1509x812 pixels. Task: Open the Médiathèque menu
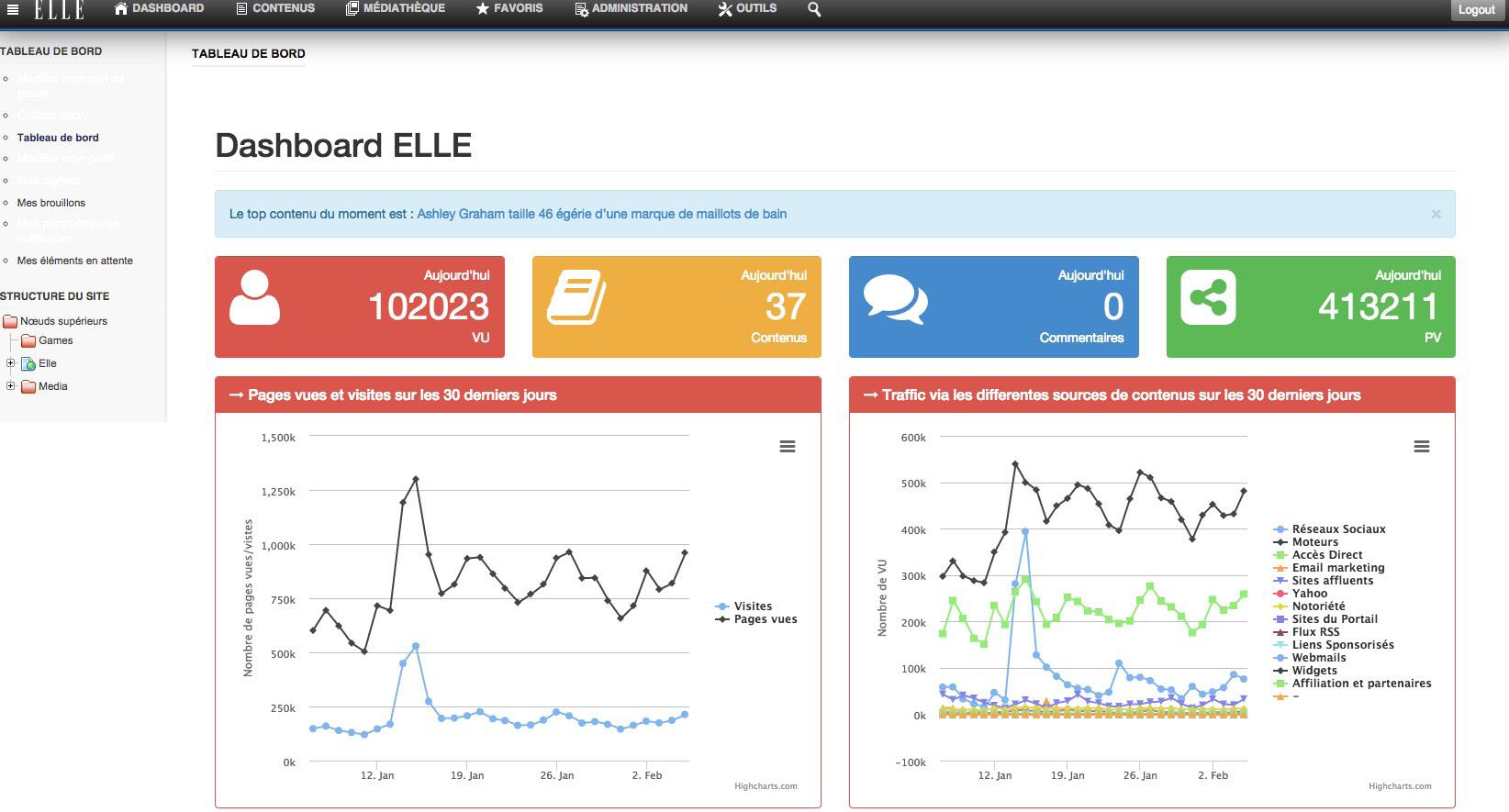(x=395, y=8)
